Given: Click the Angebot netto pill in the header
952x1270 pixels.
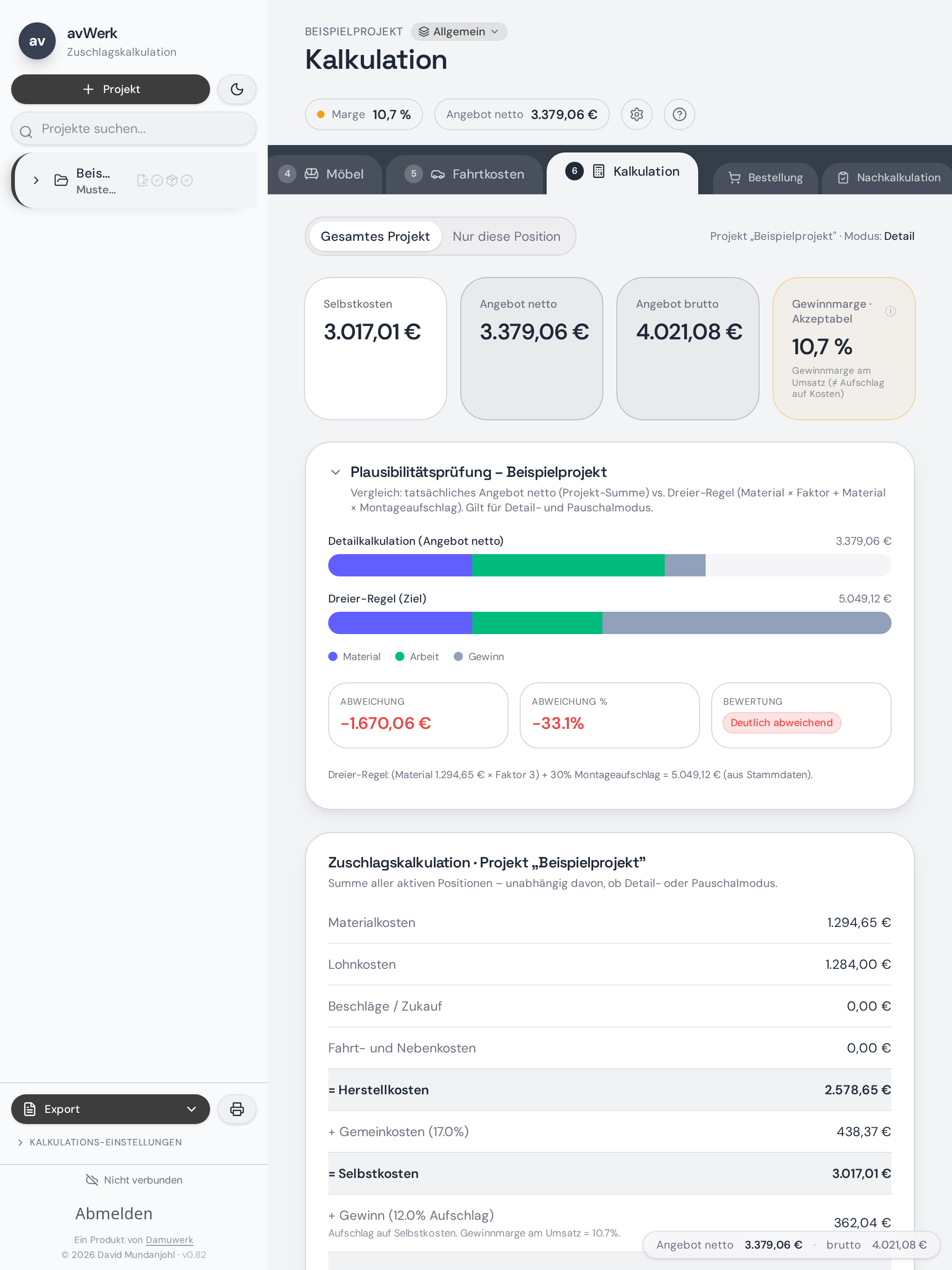Looking at the screenshot, I should coord(522,114).
